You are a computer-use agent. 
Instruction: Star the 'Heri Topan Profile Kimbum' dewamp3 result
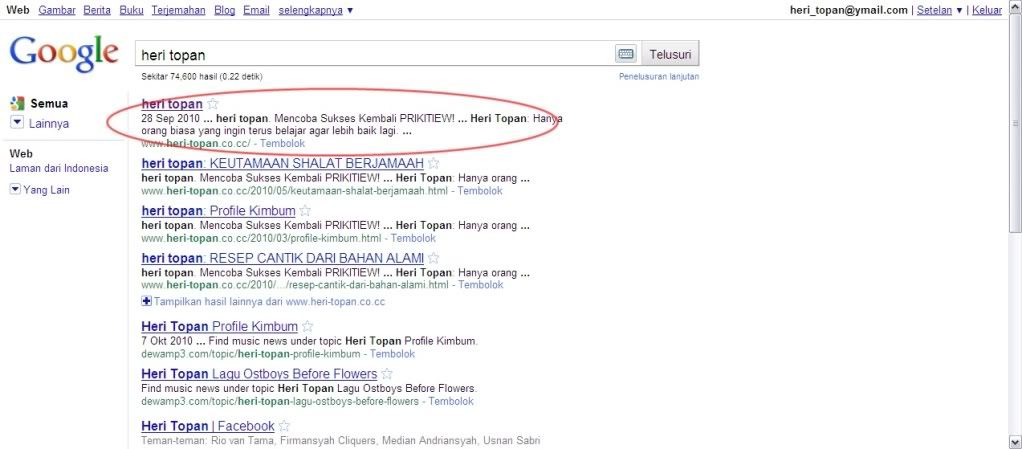308,326
